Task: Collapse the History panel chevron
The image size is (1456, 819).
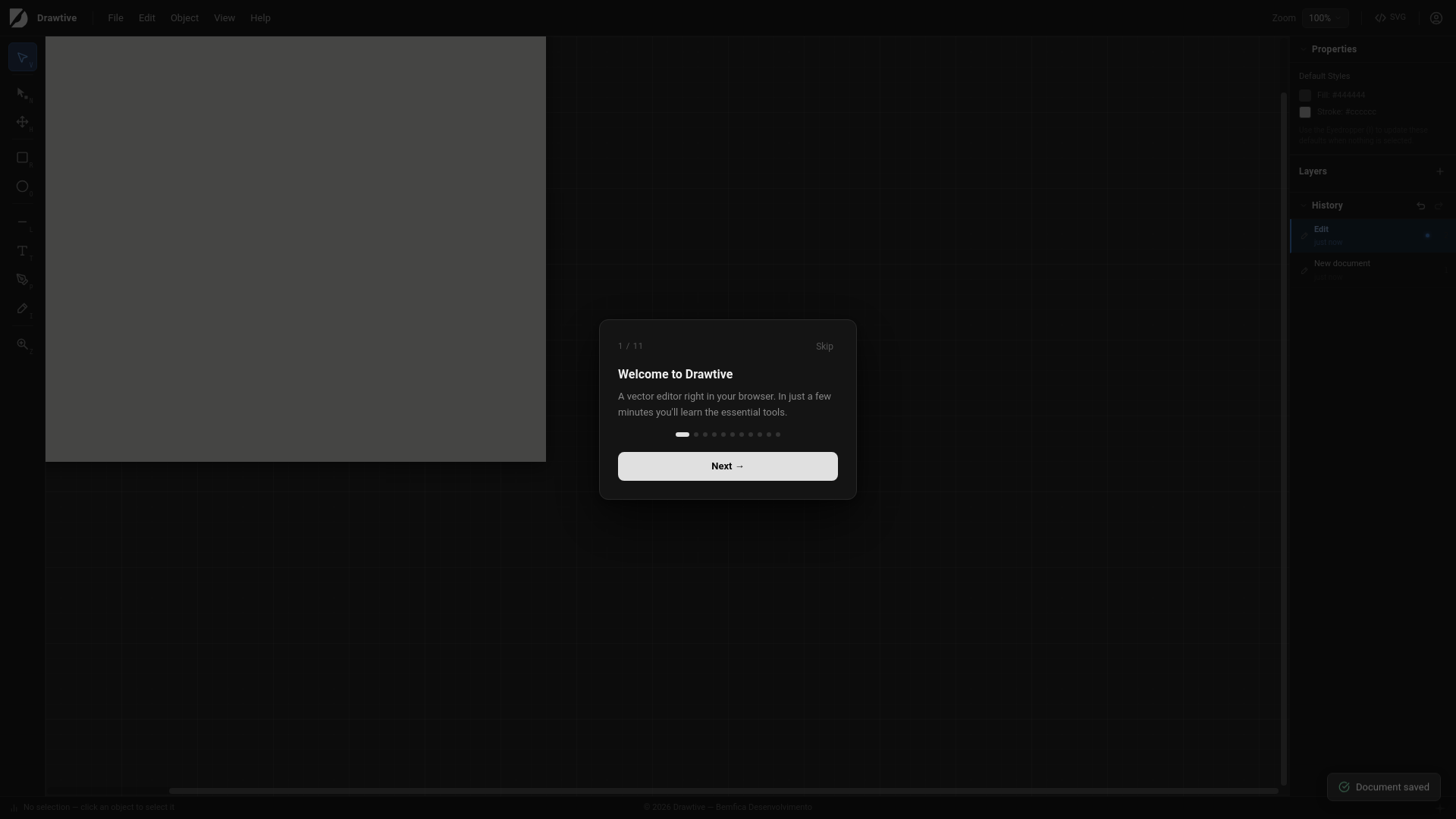Action: pos(1304,206)
